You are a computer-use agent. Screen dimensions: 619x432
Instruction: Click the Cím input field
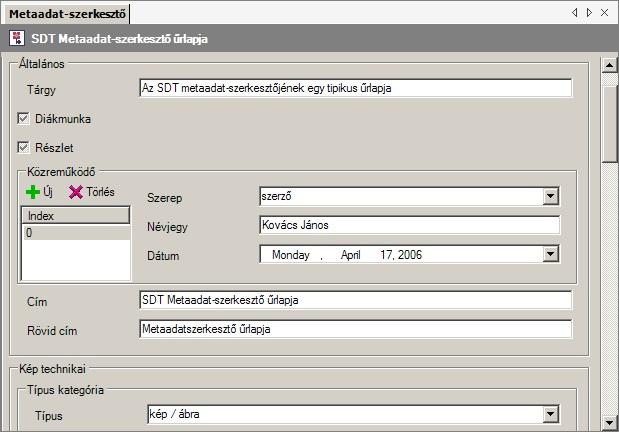tap(356, 300)
